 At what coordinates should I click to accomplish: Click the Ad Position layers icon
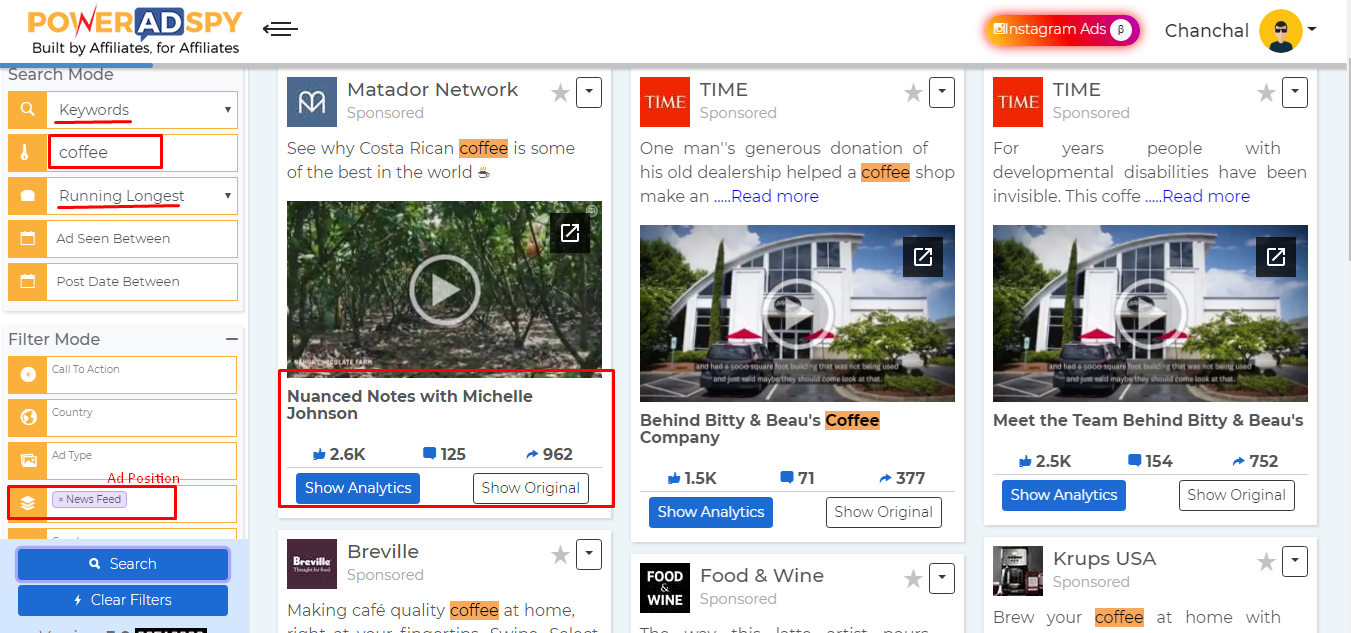(x=28, y=503)
